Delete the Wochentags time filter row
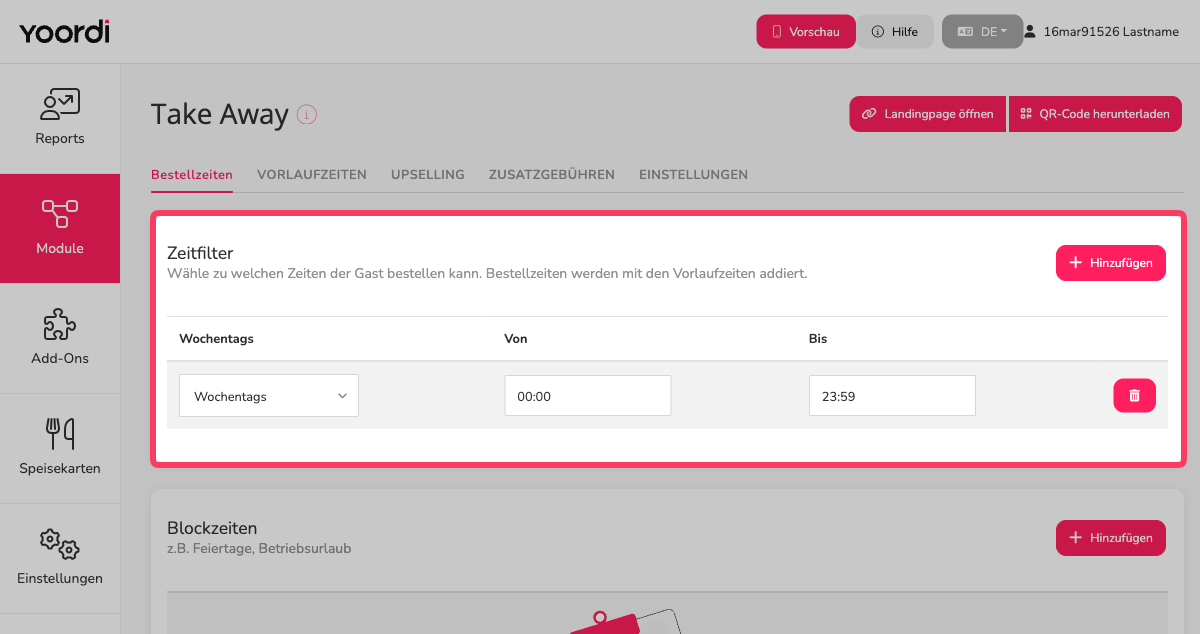 [x=1134, y=396]
